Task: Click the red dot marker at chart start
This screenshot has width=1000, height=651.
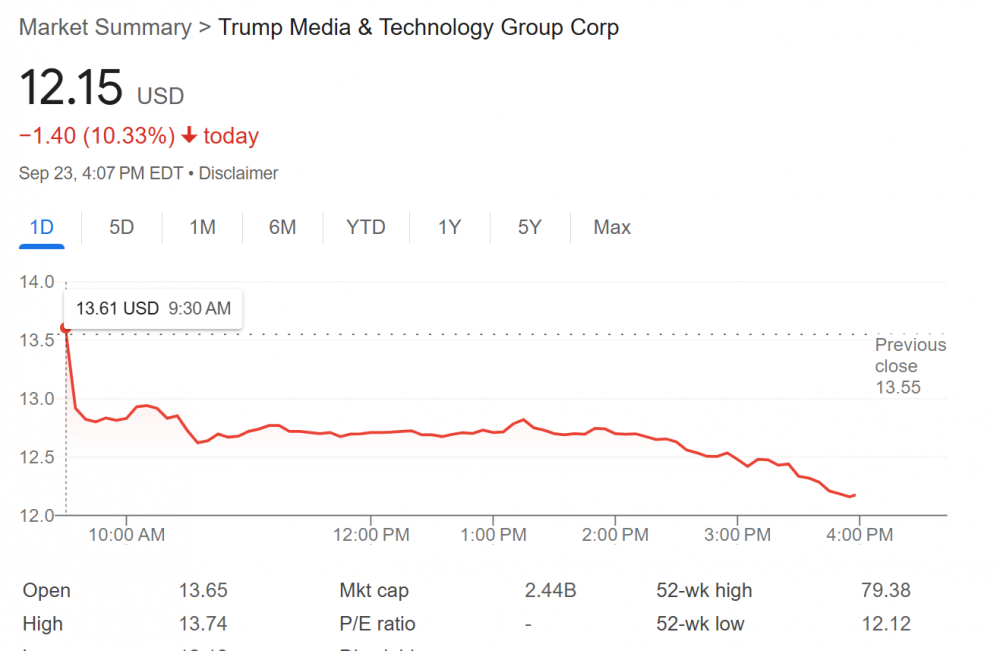Action: pyautogui.click(x=64, y=325)
